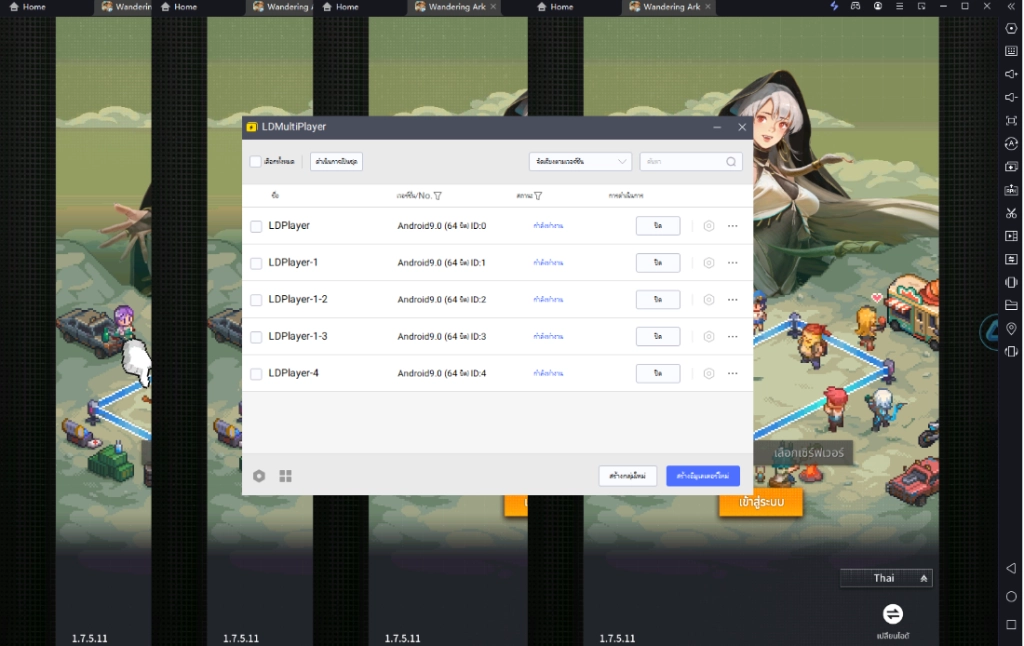
Task: Click the location pin icon in sidebar
Action: pyautogui.click(x=1011, y=328)
